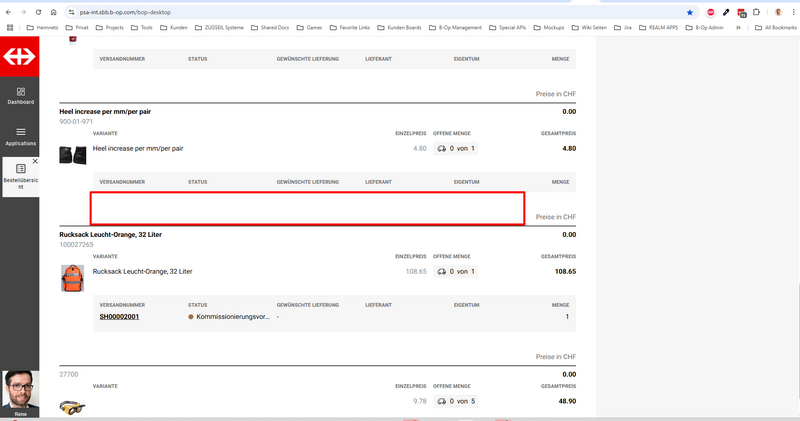Bookmark this page with the star icon

pos(689,12)
